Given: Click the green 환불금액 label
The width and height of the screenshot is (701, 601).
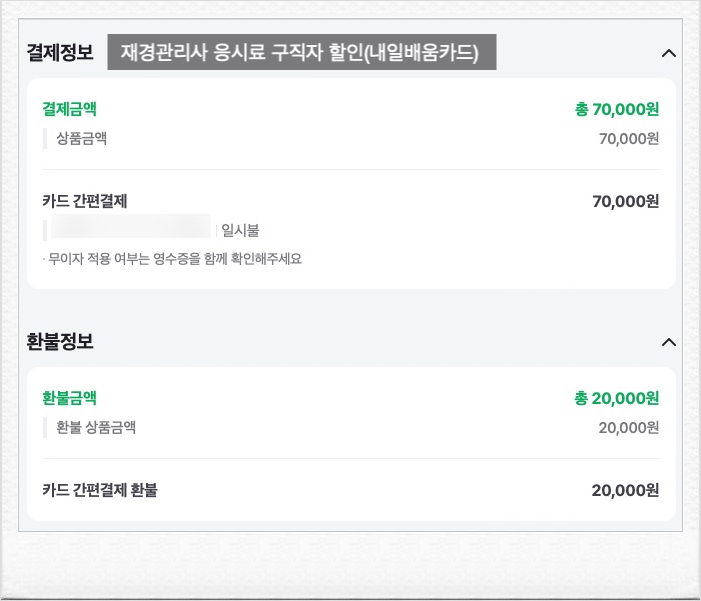Looking at the screenshot, I should (x=69, y=398).
